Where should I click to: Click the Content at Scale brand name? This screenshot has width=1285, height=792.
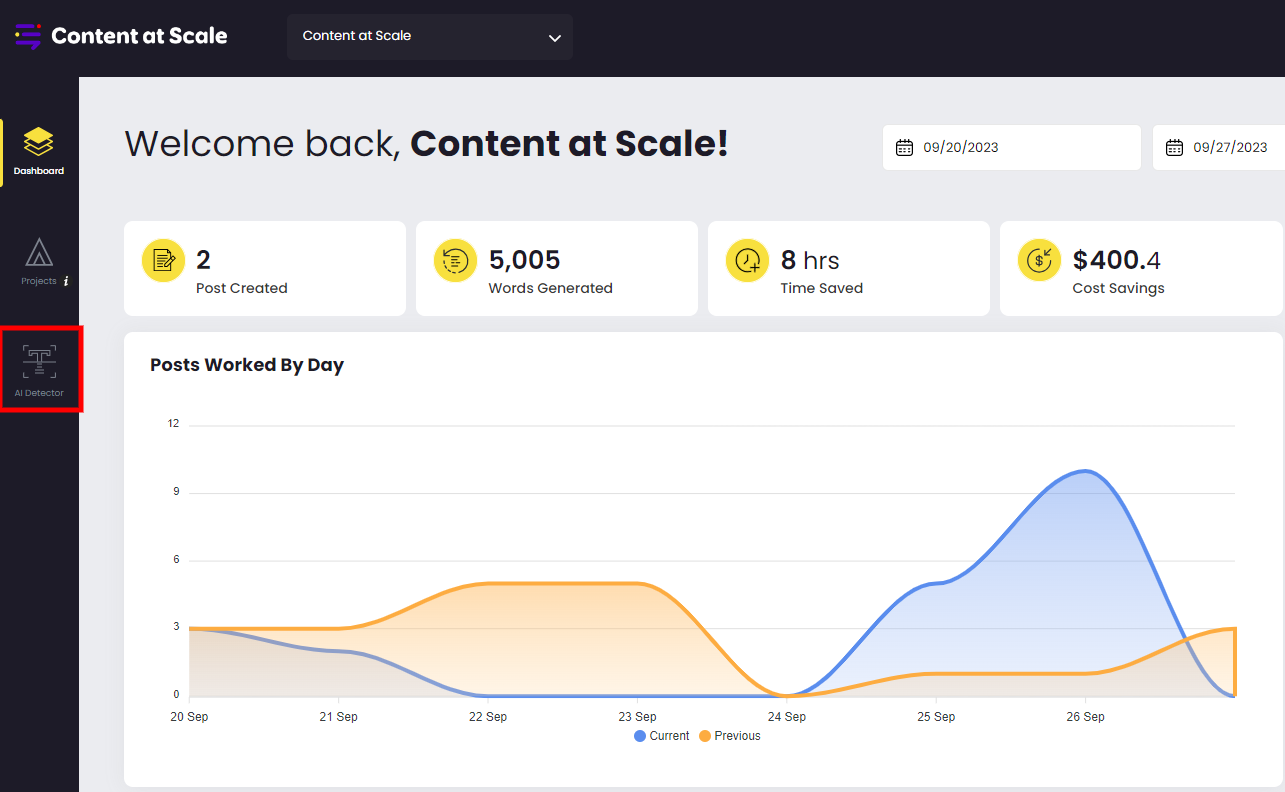(x=139, y=36)
